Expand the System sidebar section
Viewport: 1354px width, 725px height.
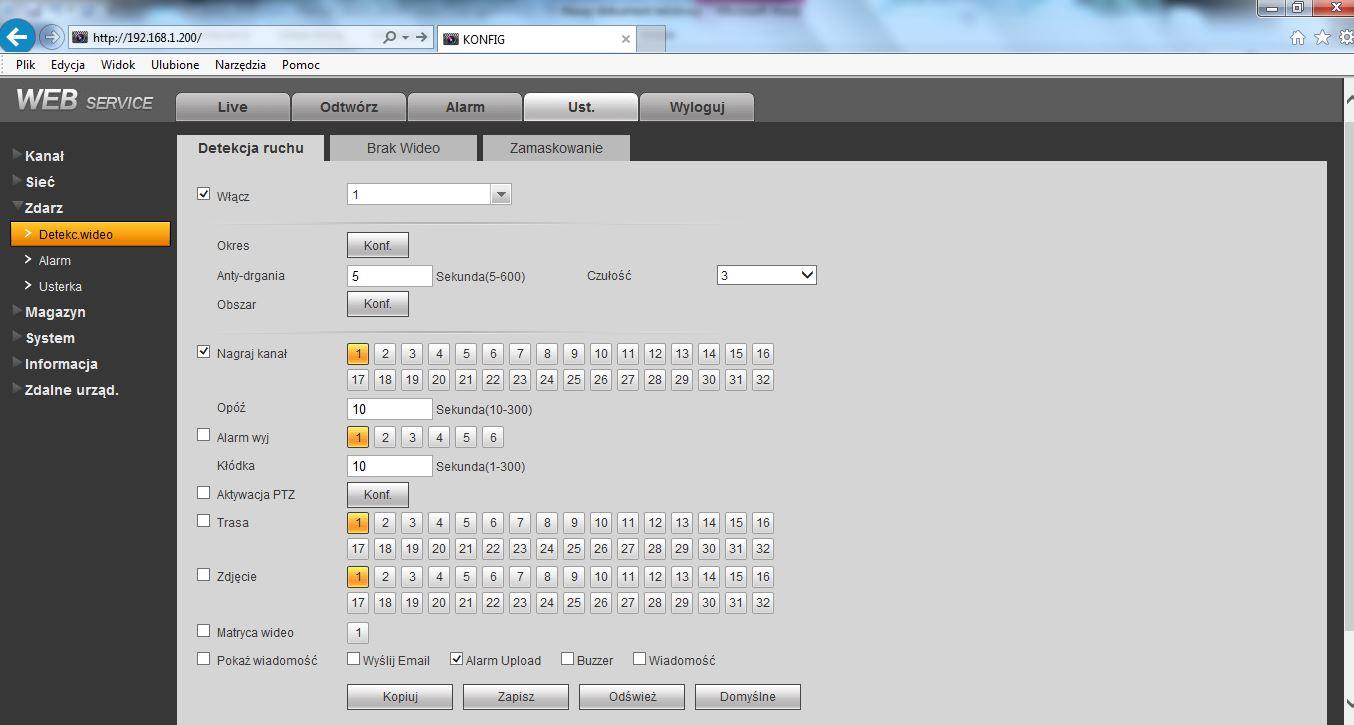tap(50, 338)
